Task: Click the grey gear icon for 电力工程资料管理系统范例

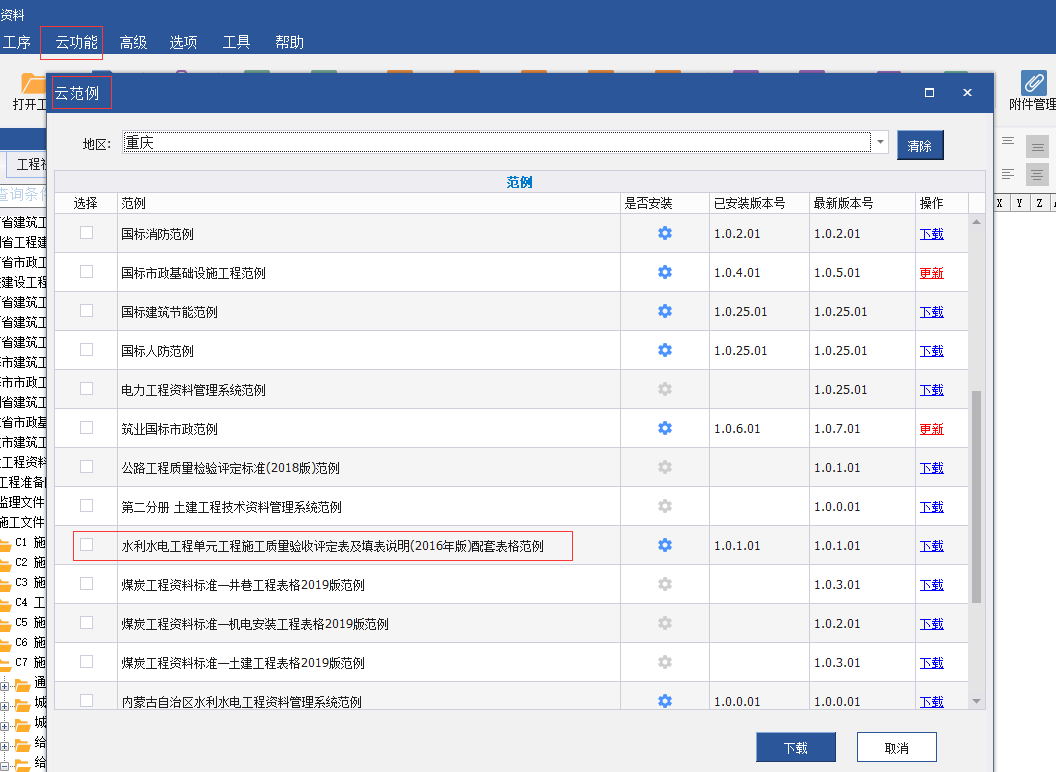Action: click(x=665, y=389)
